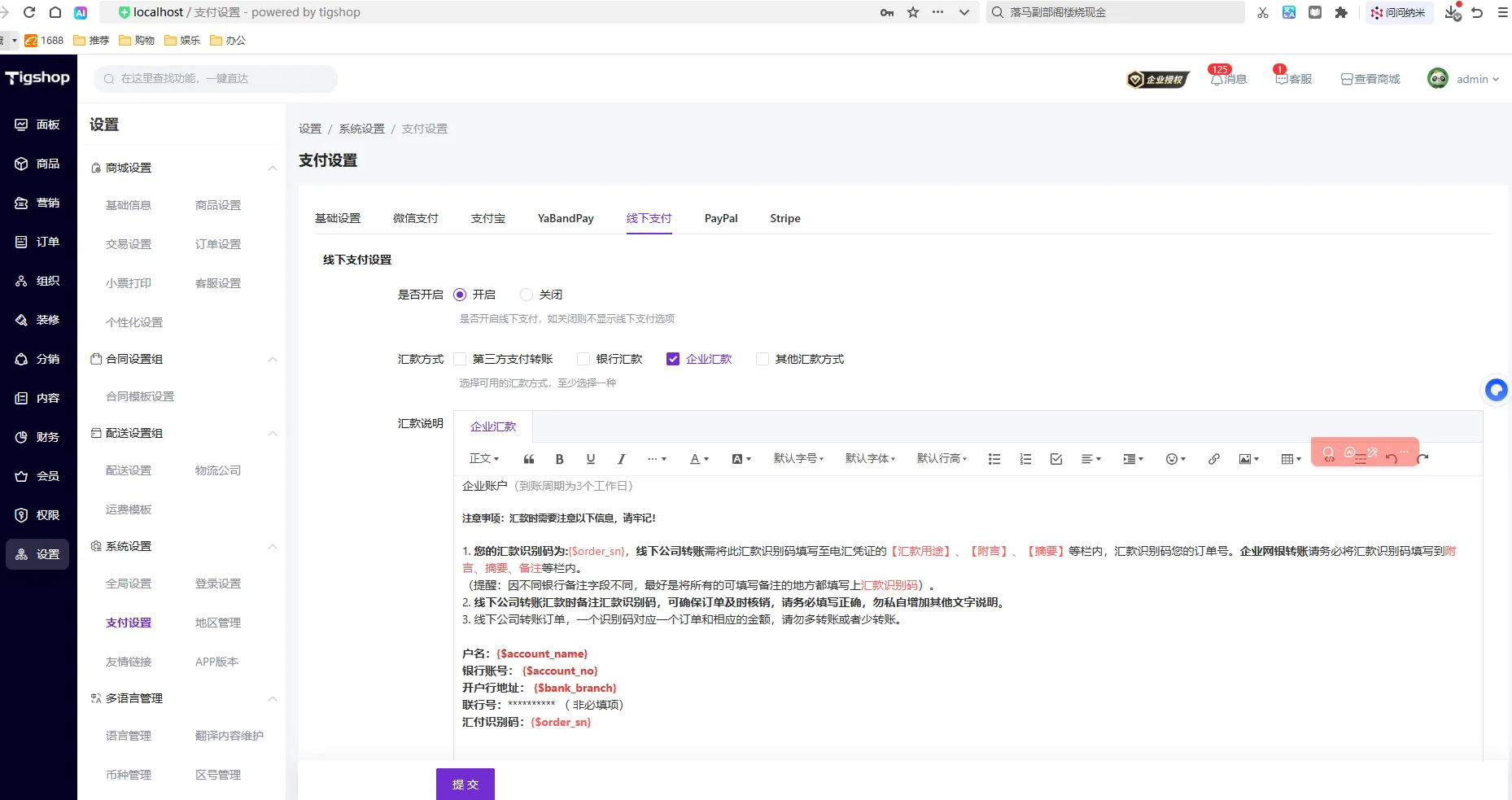Image resolution: width=1512 pixels, height=800 pixels.
Task: Enable the 第三方支付转账 checkbox
Action: click(460, 359)
